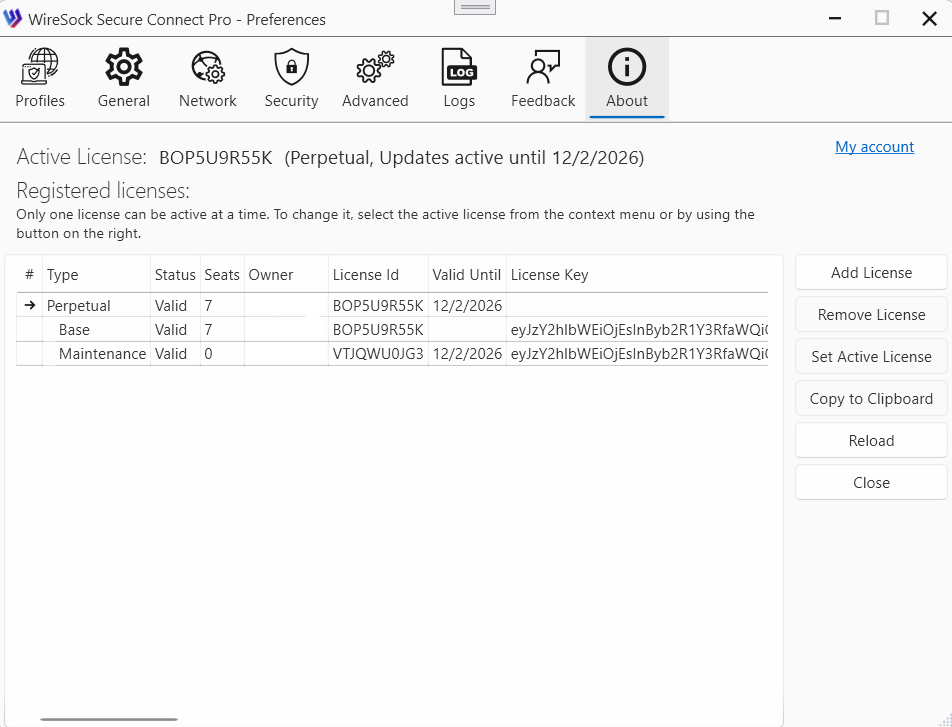The image size is (952, 727).
Task: Open the Profiles shield globe icon
Action: (x=40, y=68)
